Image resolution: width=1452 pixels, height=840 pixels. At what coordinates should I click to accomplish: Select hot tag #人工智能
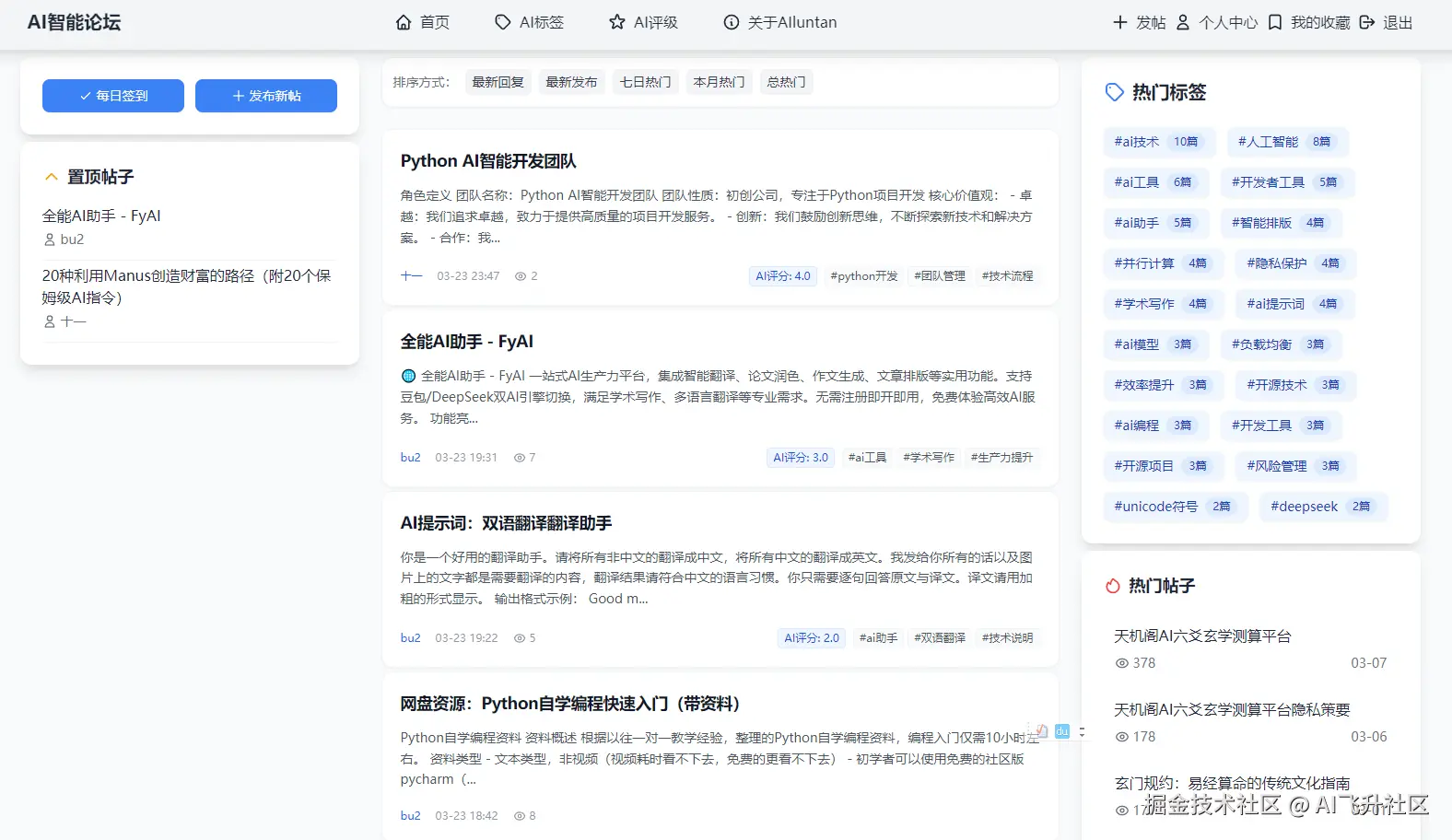coord(1287,142)
